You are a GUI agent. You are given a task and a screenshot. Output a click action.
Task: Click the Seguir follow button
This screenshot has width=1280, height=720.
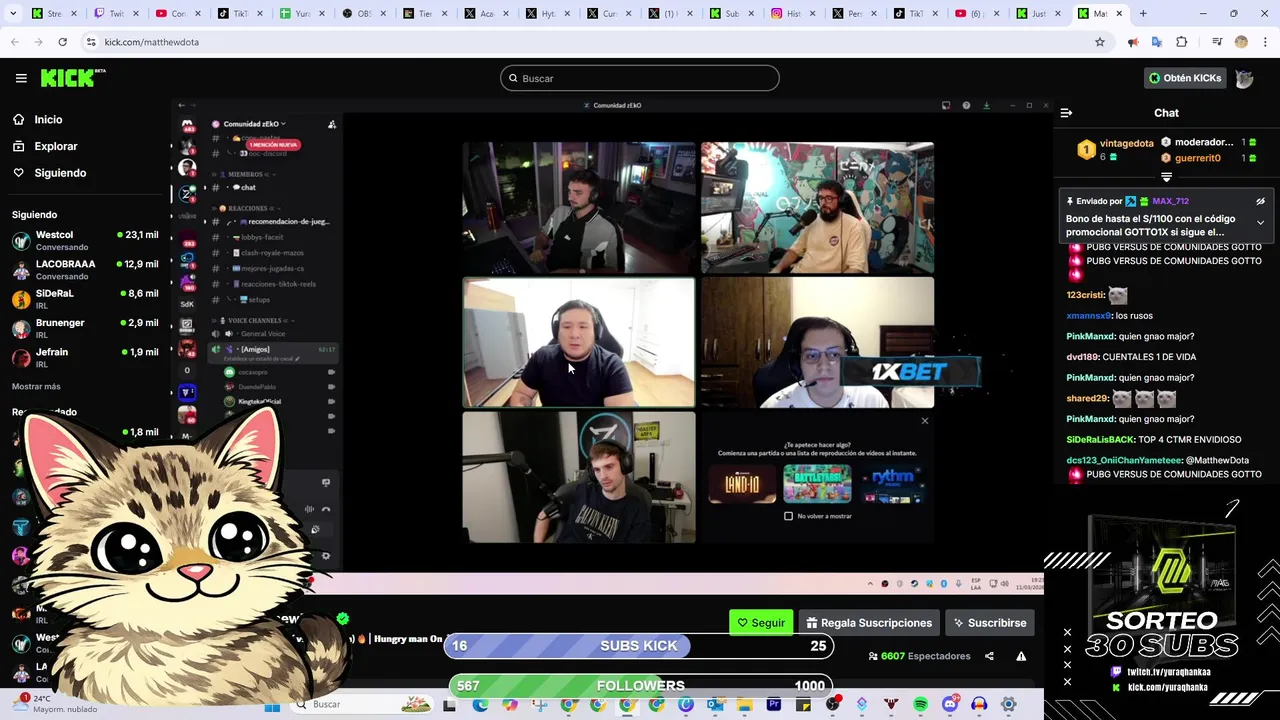(x=761, y=623)
